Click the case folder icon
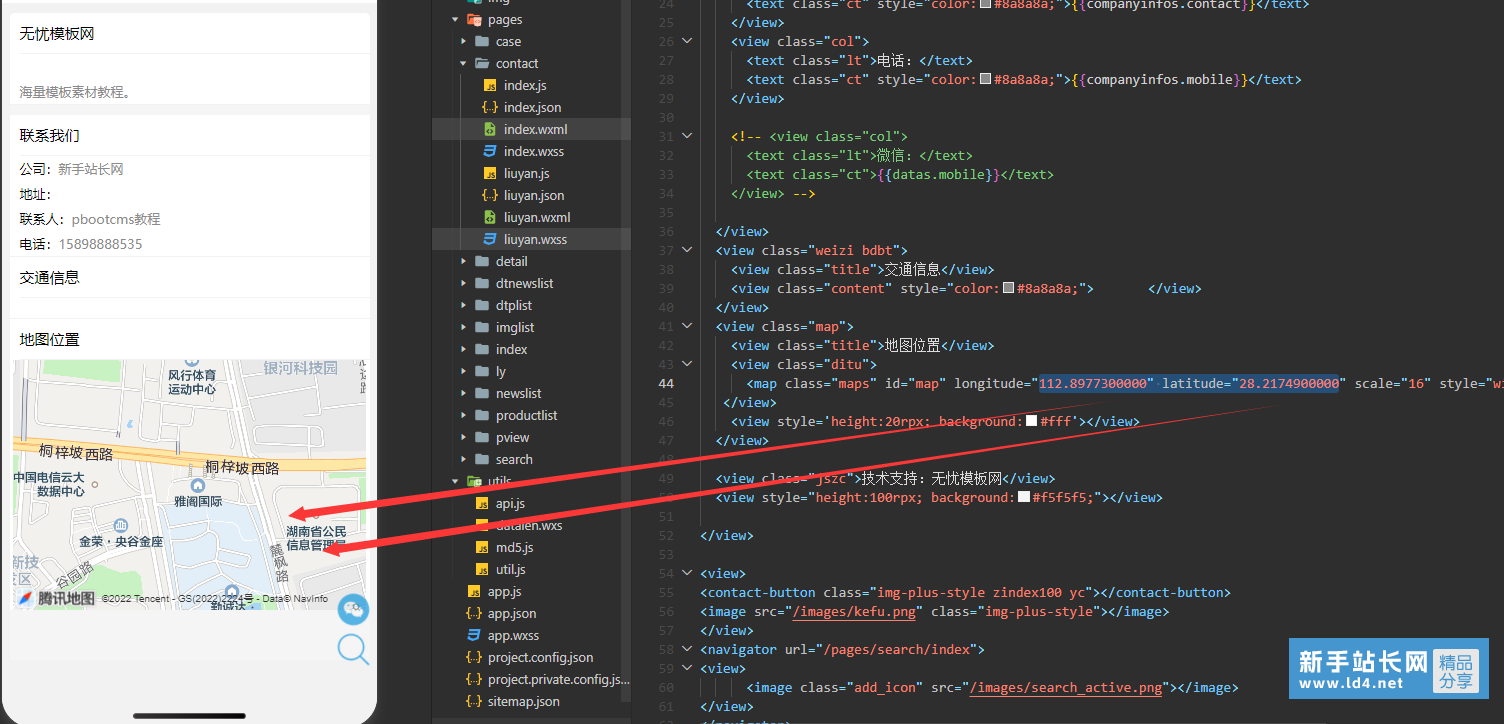Viewport: 1504px width, 724px height. tap(482, 41)
